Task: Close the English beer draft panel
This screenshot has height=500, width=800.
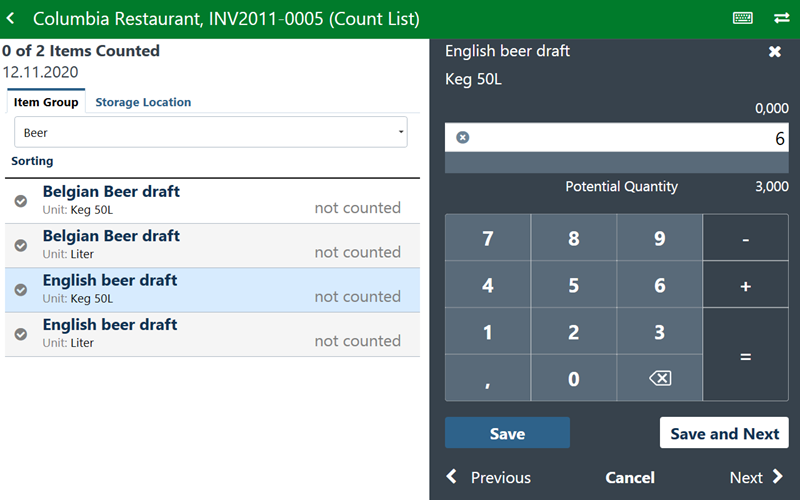Action: click(x=774, y=52)
